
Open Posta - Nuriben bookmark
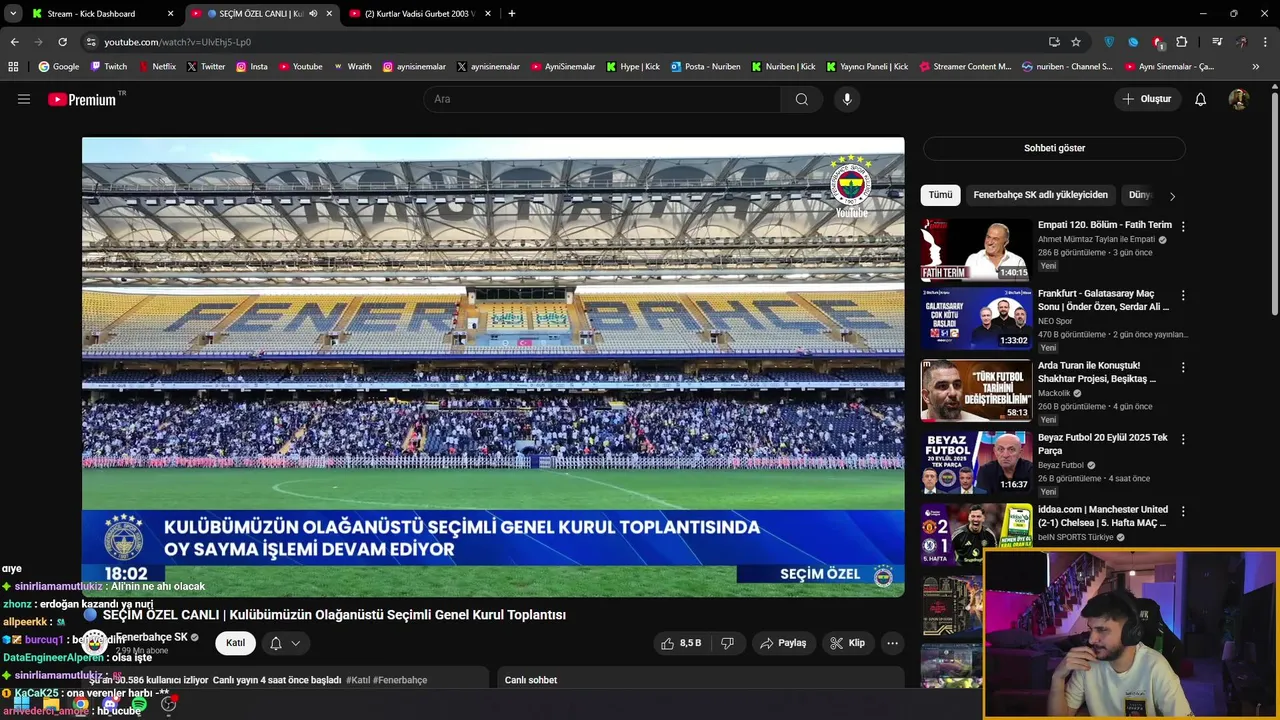click(x=706, y=66)
